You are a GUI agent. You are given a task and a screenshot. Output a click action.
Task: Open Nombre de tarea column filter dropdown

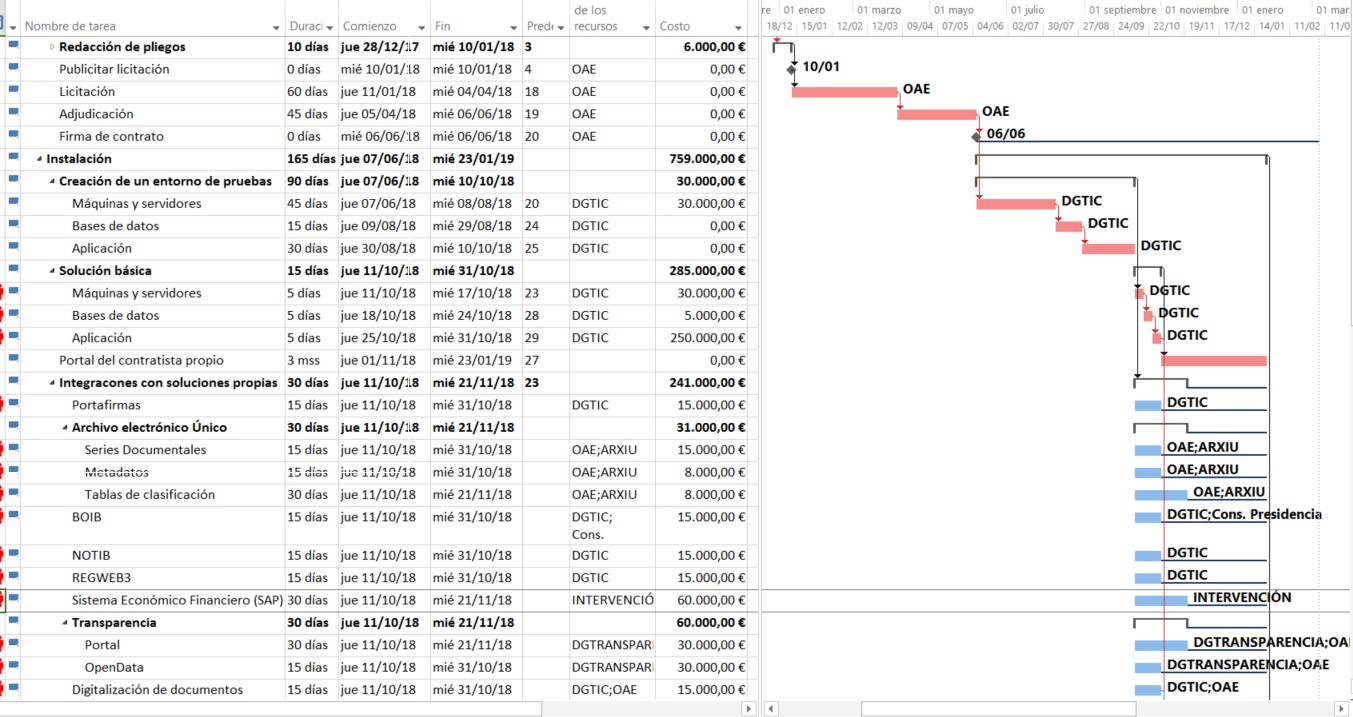276,27
